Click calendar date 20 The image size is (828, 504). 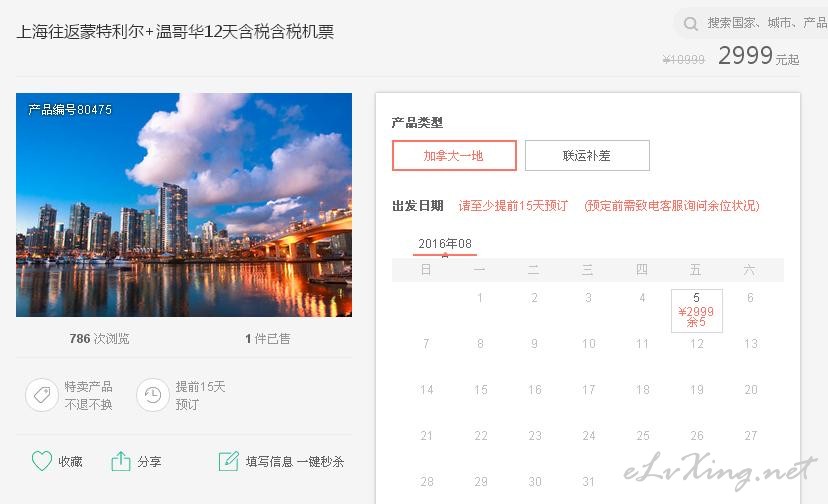coord(751,390)
